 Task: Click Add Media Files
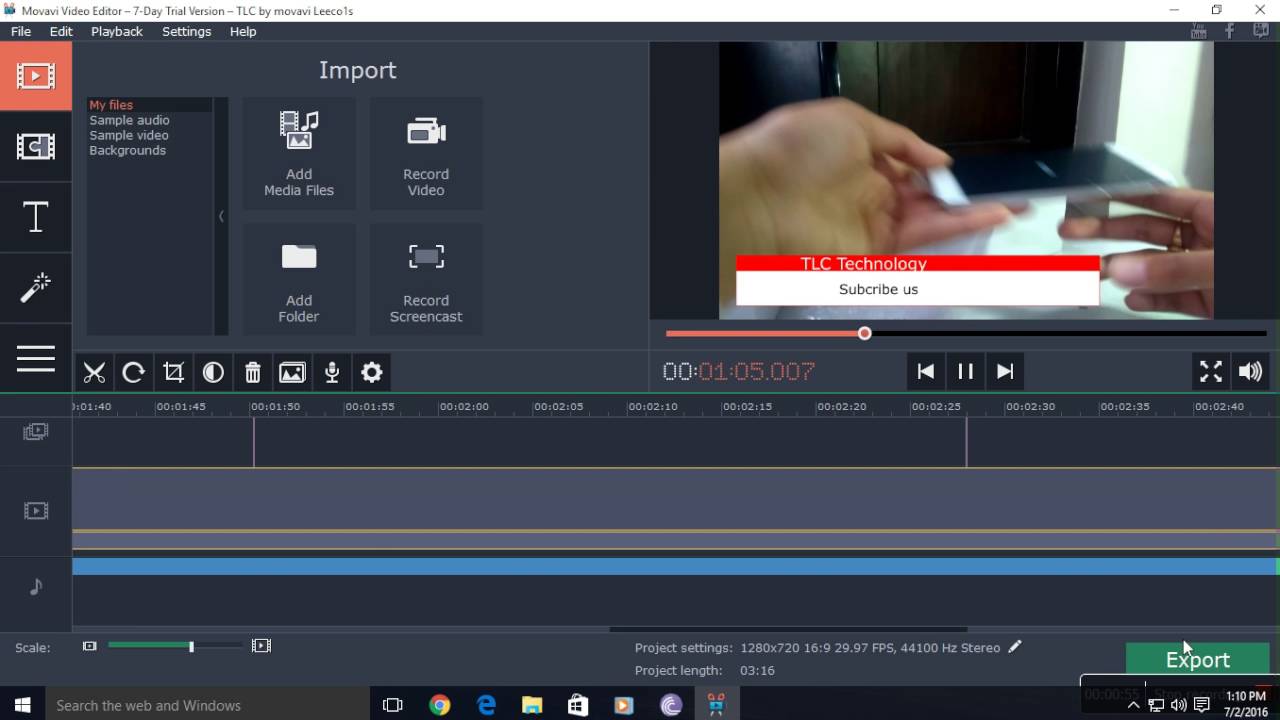[x=299, y=153]
